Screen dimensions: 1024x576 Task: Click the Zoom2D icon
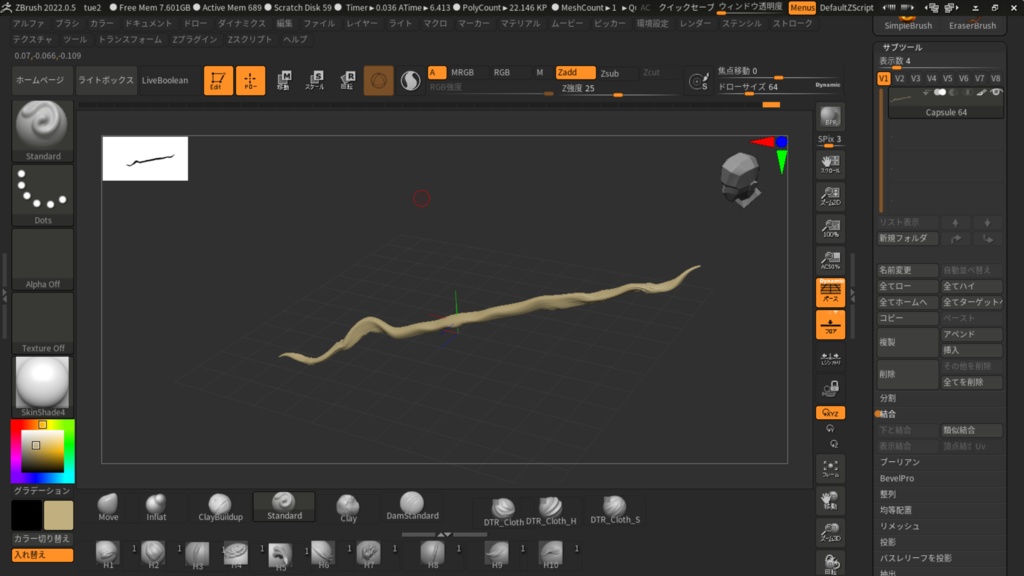point(830,196)
